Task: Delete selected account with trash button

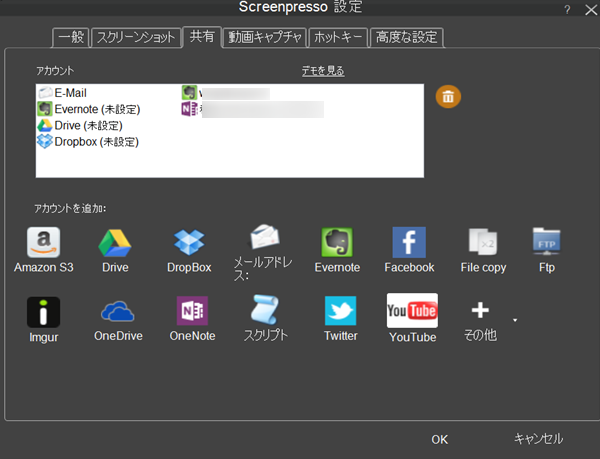Action: coord(448,96)
